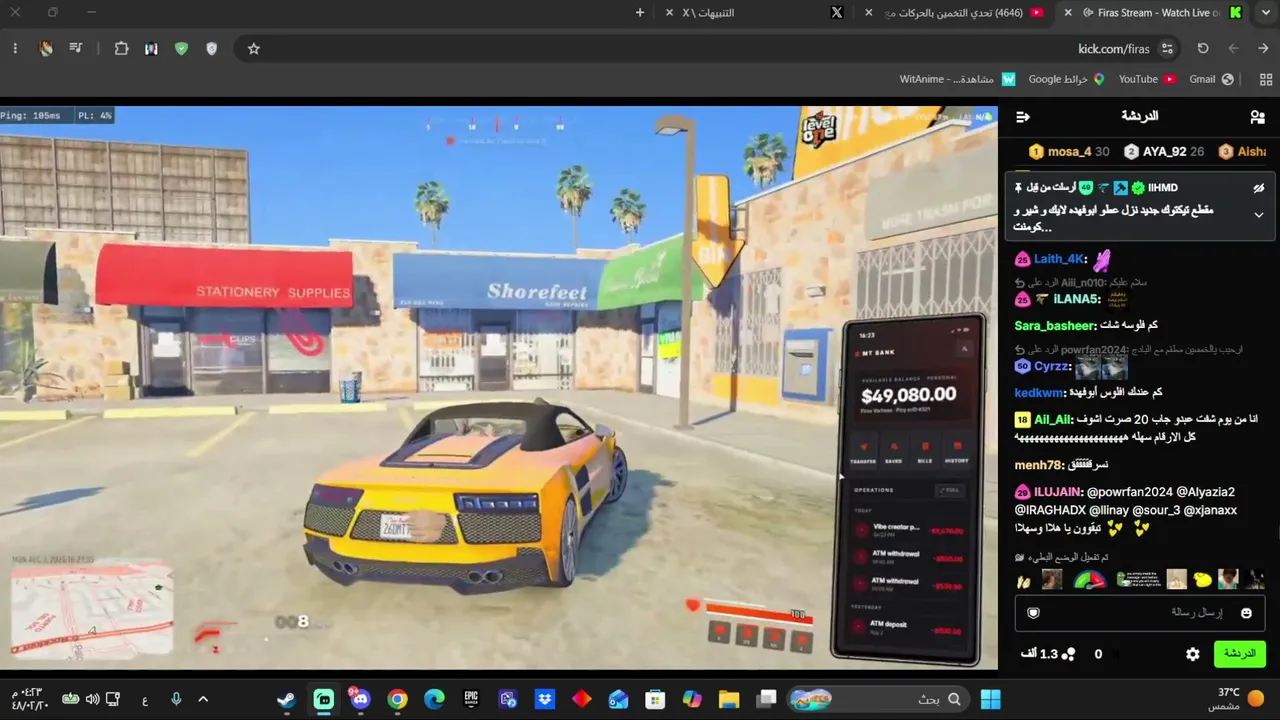This screenshot has width=1280, height=720.
Task: Expand the pinned message chevron
Action: (1259, 215)
